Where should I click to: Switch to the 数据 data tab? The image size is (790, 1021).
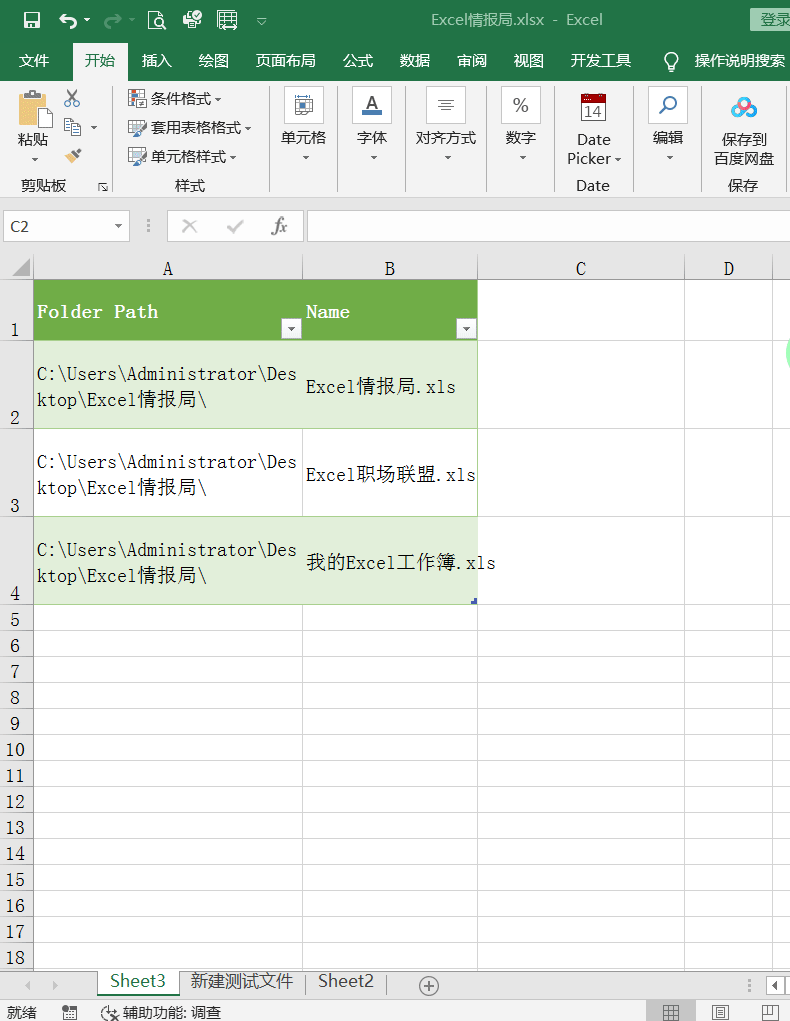pyautogui.click(x=415, y=61)
